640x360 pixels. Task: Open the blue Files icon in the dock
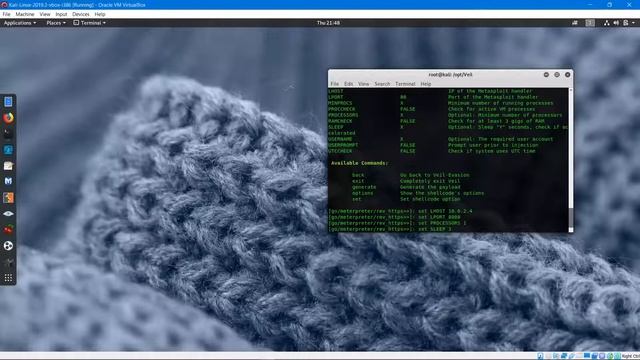pyautogui.click(x=8, y=102)
